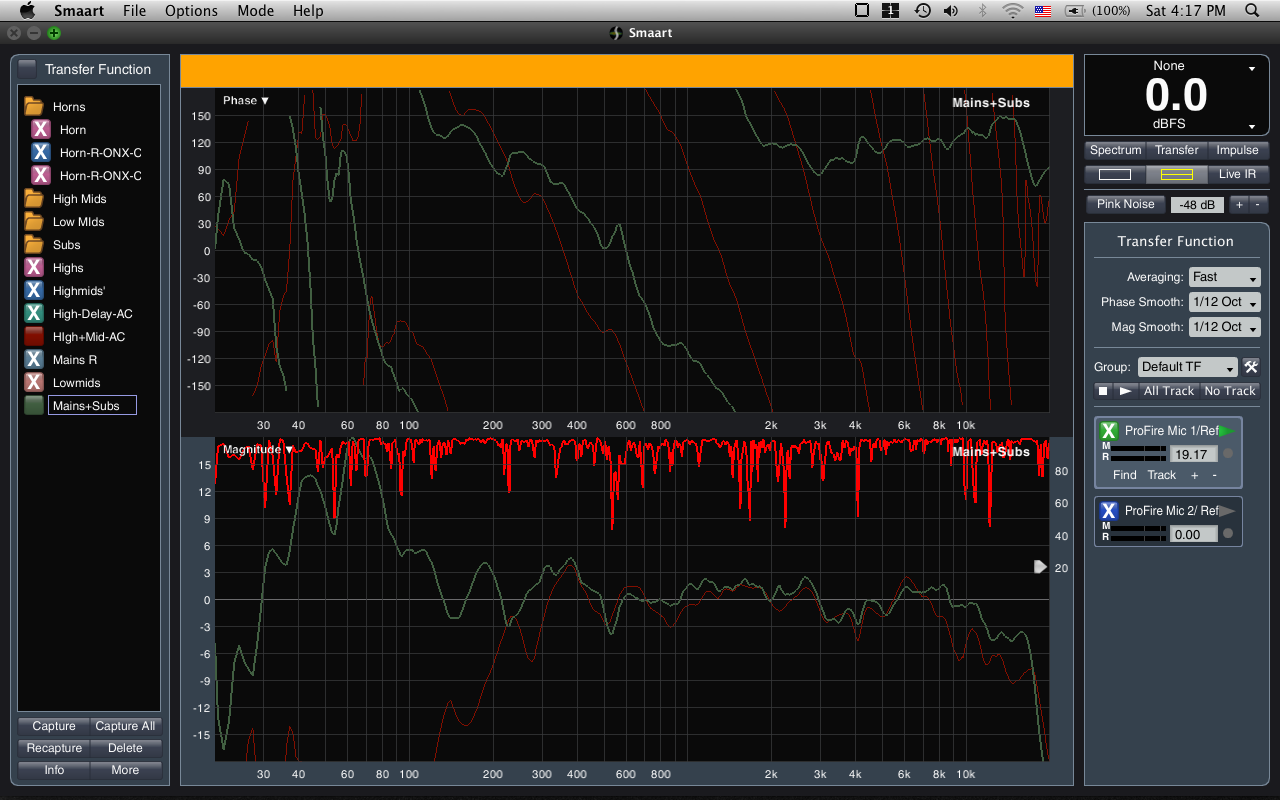Open the Phase plot type dropdown
The height and width of the screenshot is (800, 1280).
point(246,100)
